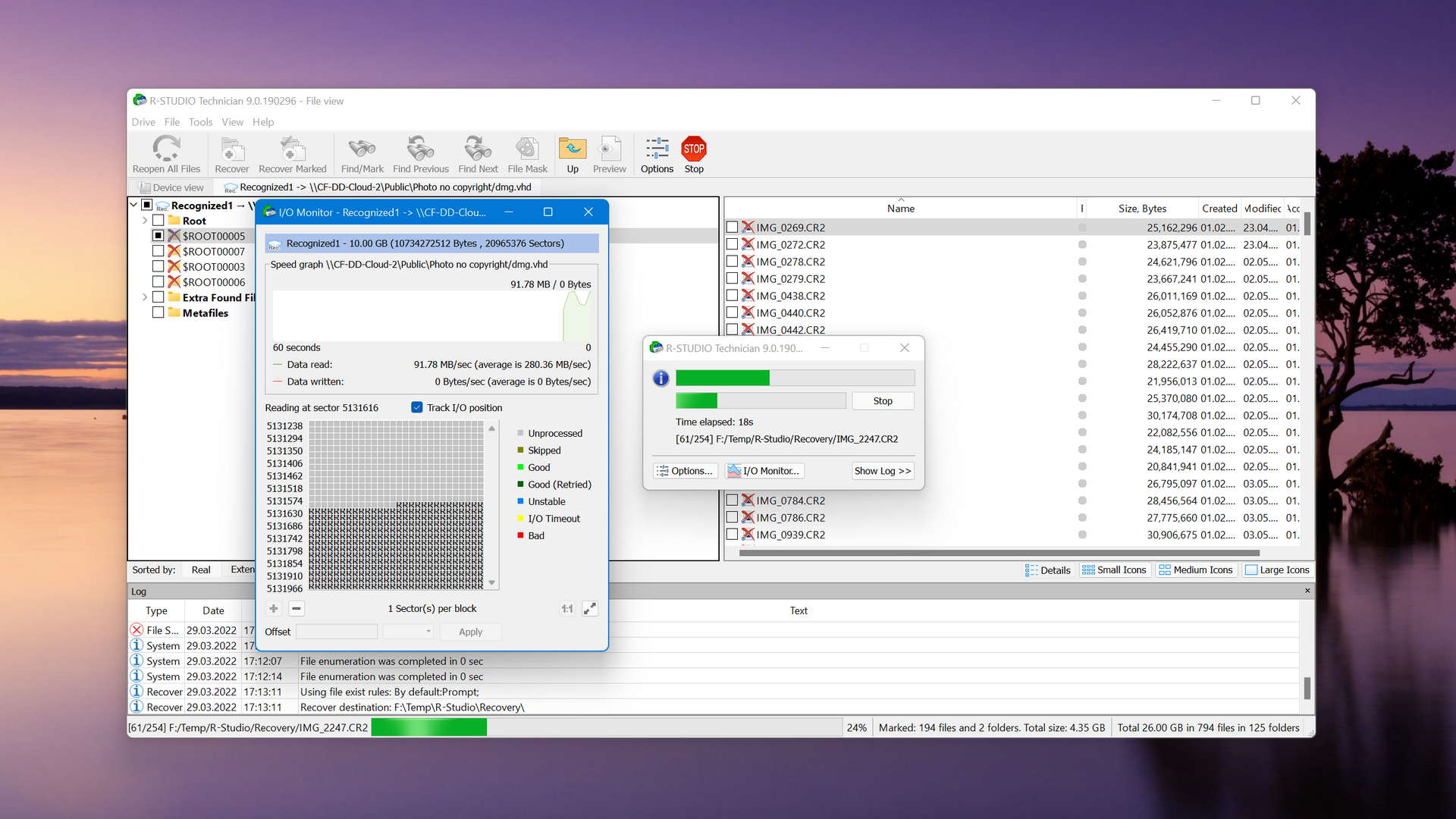
Task: Click the info icon in progress dialog
Action: point(661,378)
